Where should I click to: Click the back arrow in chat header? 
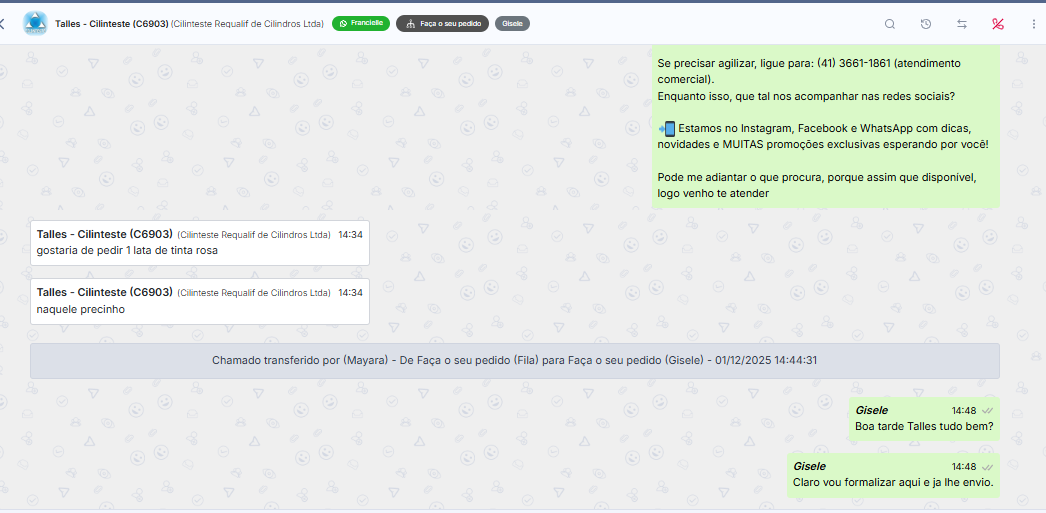tap(3, 23)
